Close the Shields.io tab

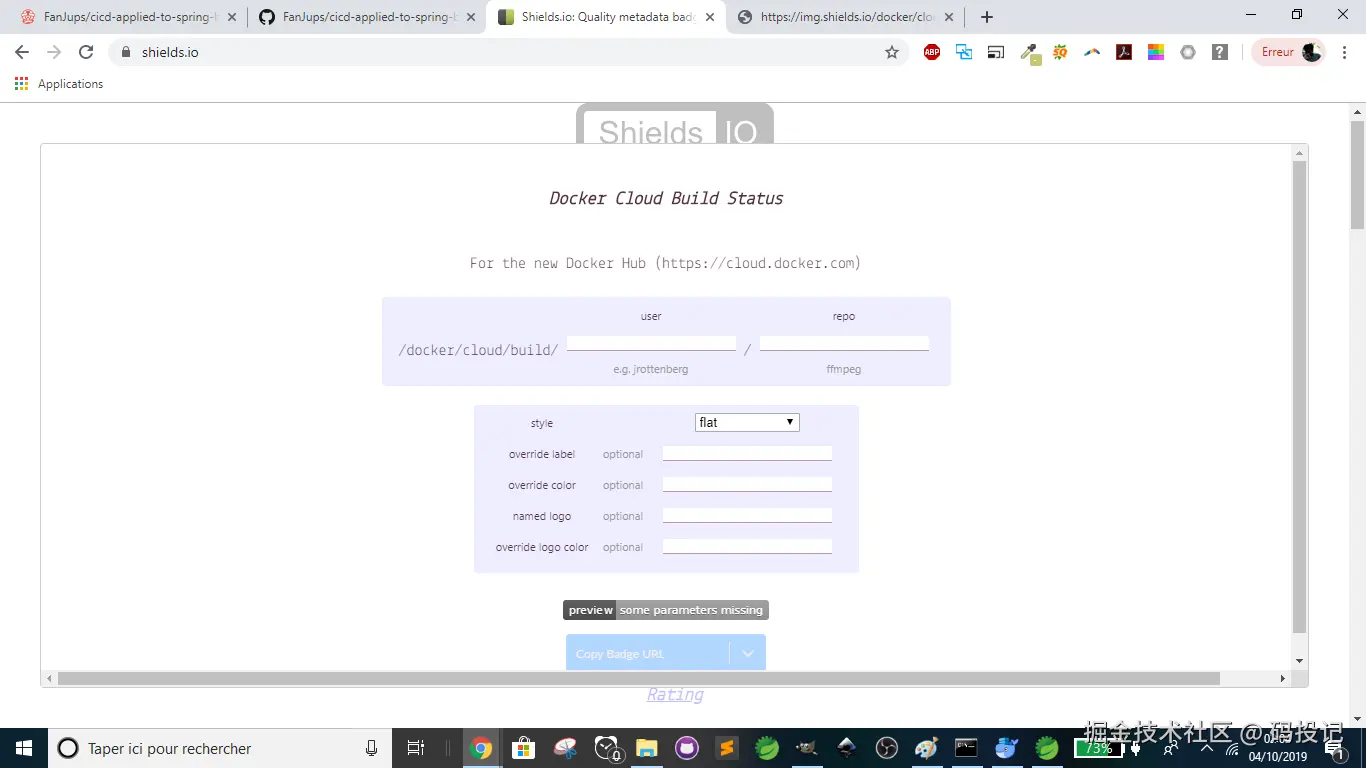point(710,17)
